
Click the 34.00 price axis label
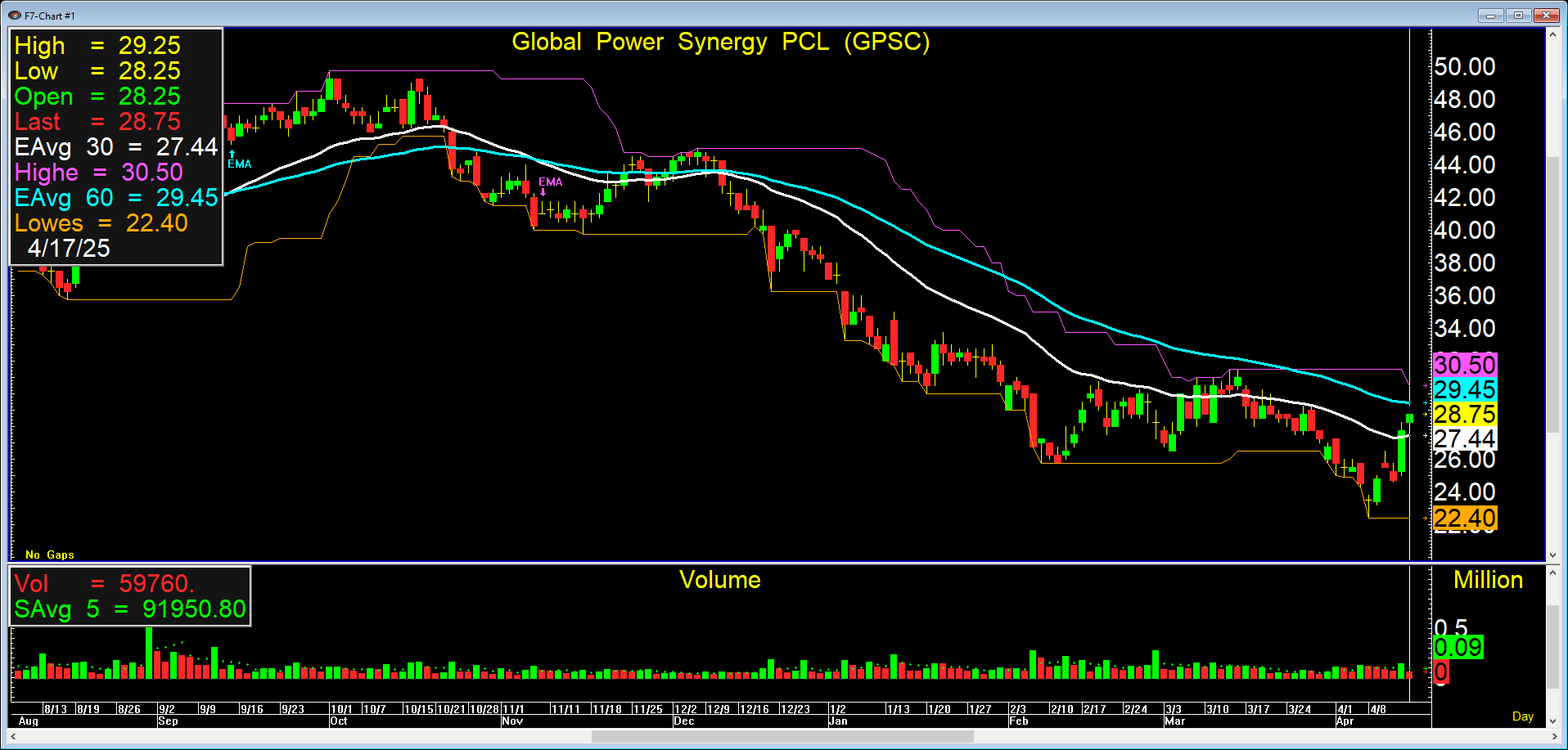click(1465, 328)
